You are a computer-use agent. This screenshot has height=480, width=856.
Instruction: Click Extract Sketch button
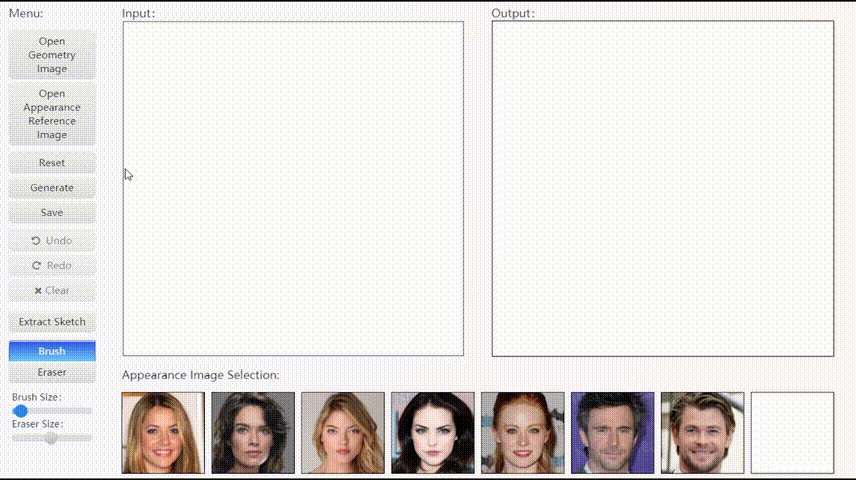[x=52, y=322]
